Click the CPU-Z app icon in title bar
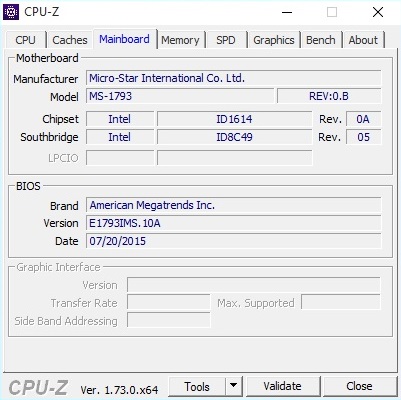Screen dimensions: 401x400 click(x=11, y=12)
